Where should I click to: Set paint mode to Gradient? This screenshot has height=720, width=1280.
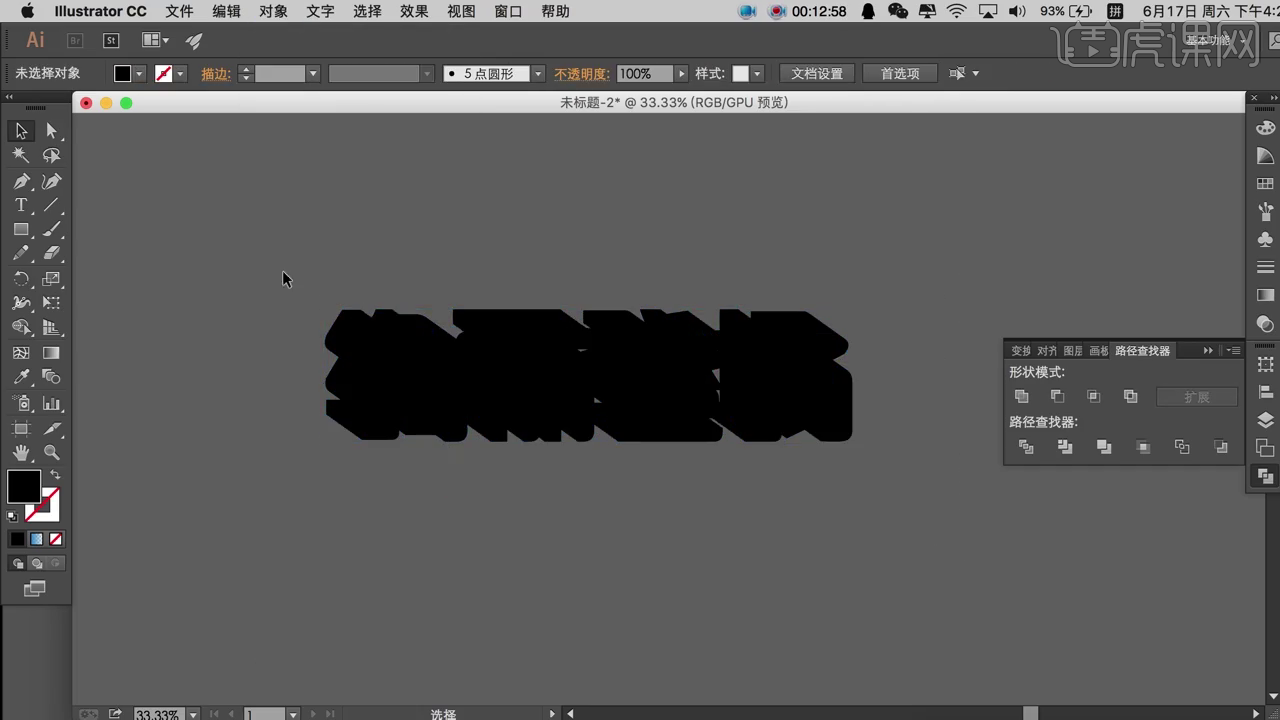(x=36, y=539)
